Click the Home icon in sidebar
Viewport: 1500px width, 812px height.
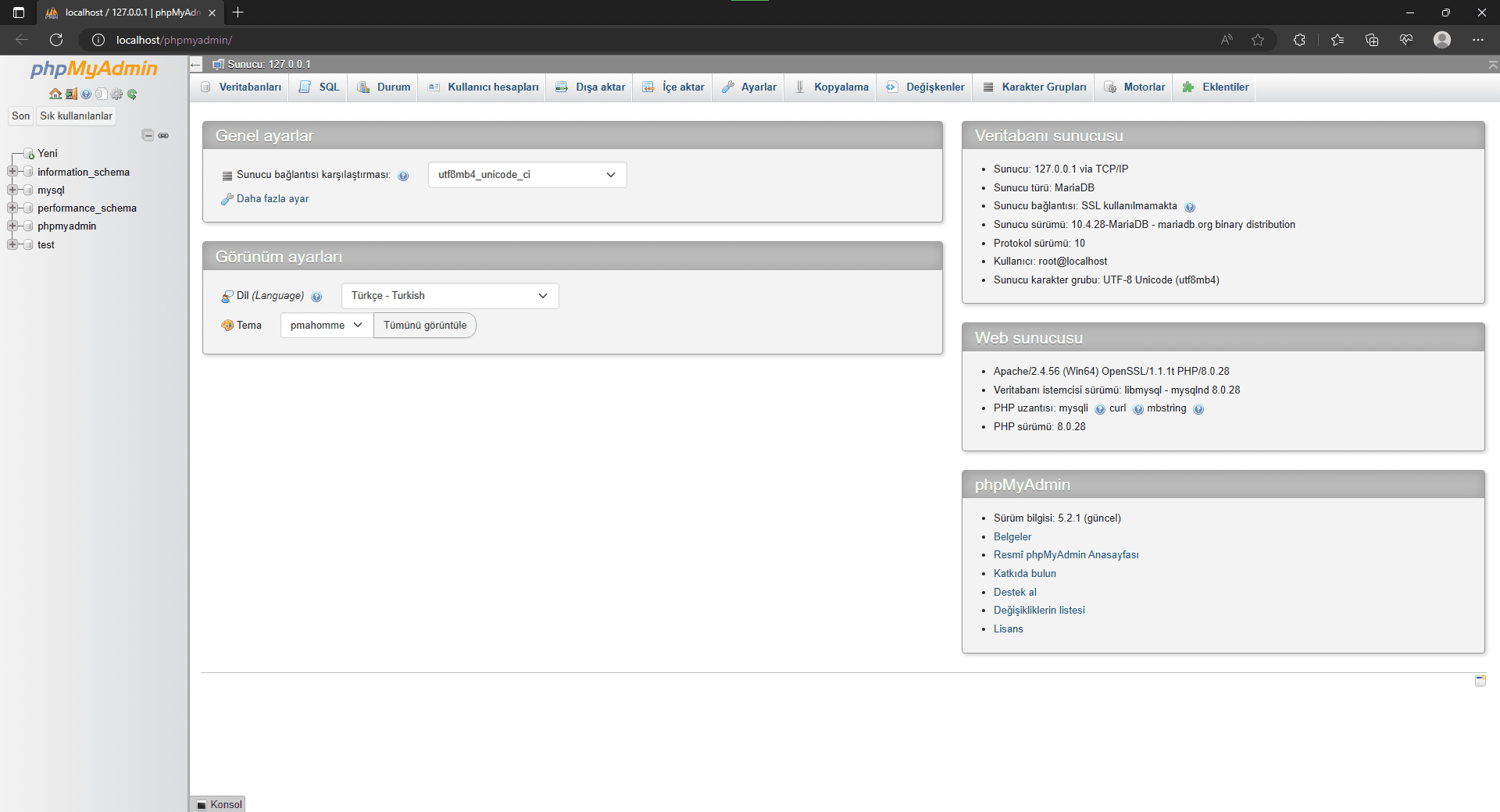coord(55,94)
